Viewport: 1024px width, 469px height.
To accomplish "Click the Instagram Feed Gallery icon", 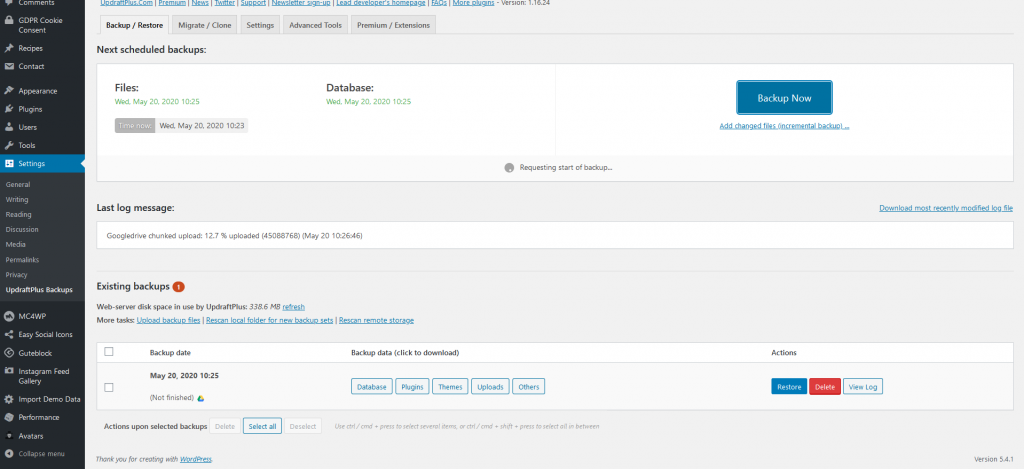I will pyautogui.click(x=9, y=371).
